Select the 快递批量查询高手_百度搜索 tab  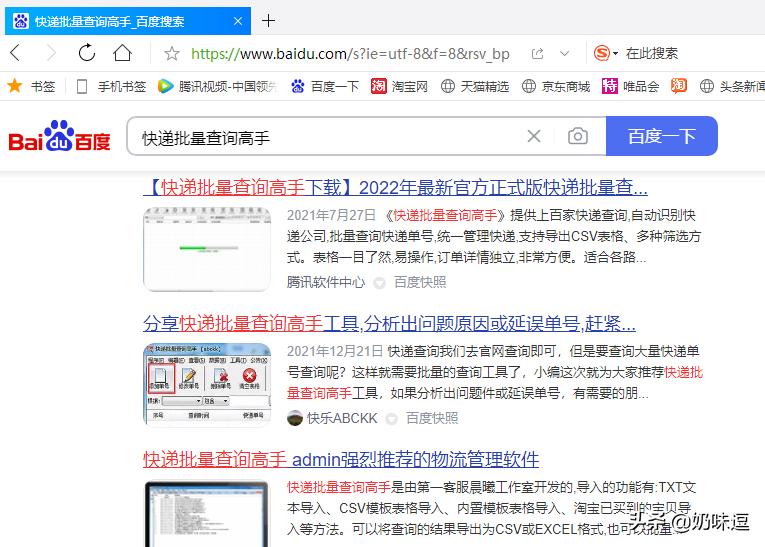point(128,21)
